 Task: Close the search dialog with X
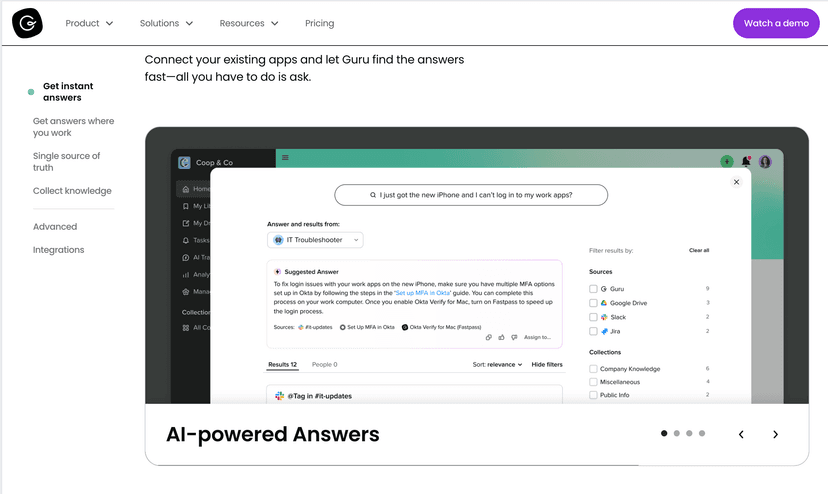point(736,182)
